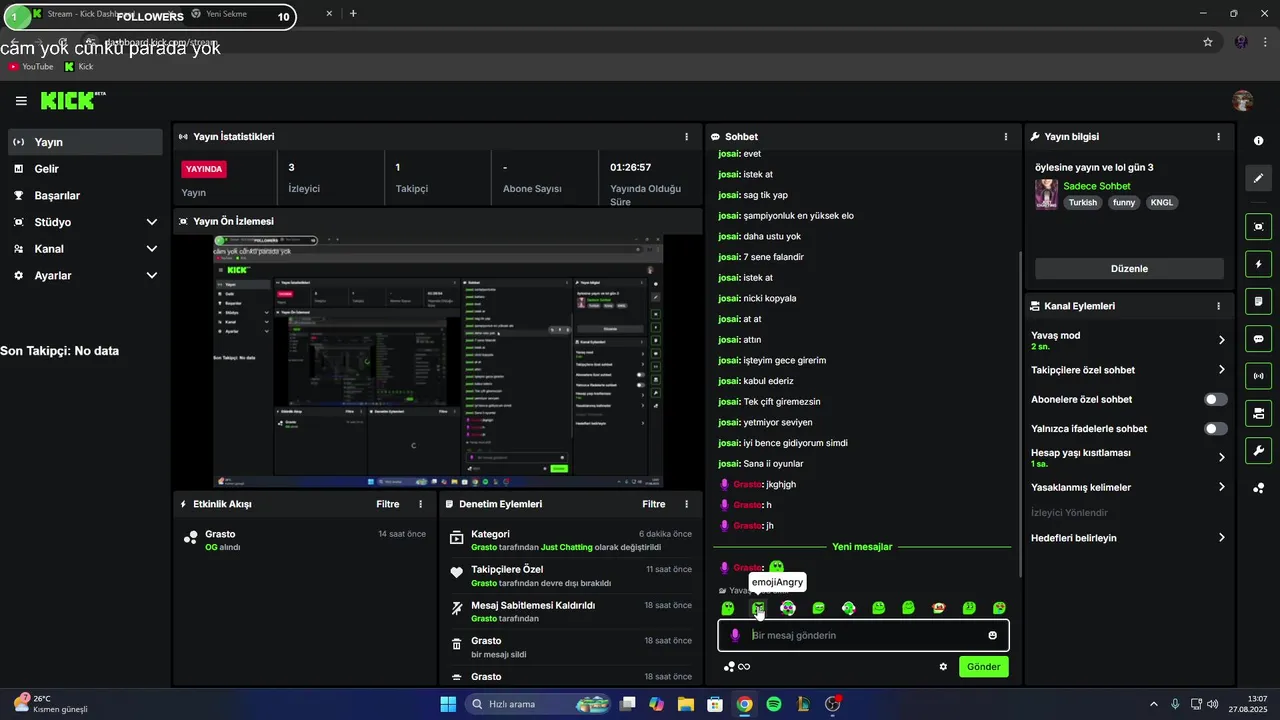Open Yavaş mod settings chevron
Screen dimensions: 1280x720
pyautogui.click(x=1221, y=340)
